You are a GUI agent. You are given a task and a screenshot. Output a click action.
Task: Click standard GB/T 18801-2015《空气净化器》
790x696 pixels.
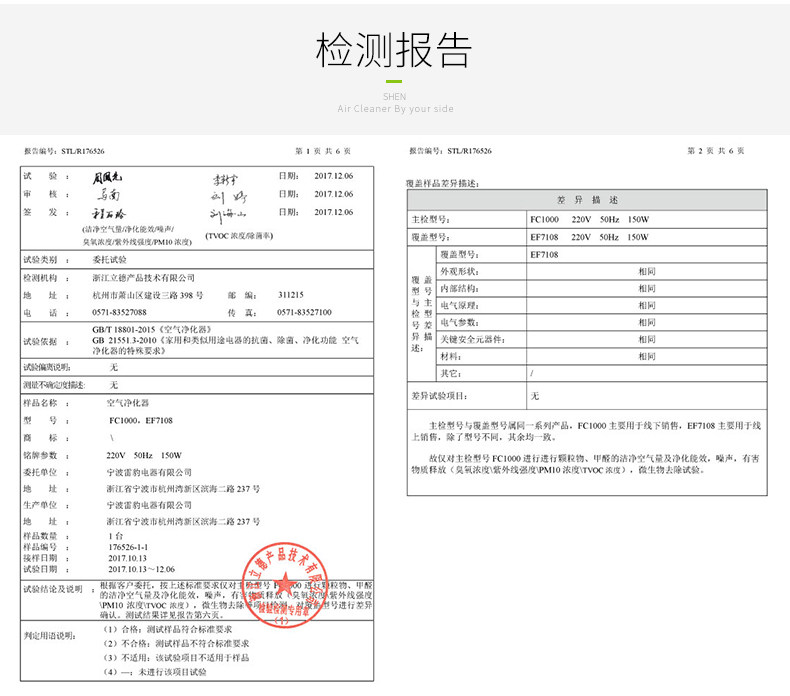[152, 330]
